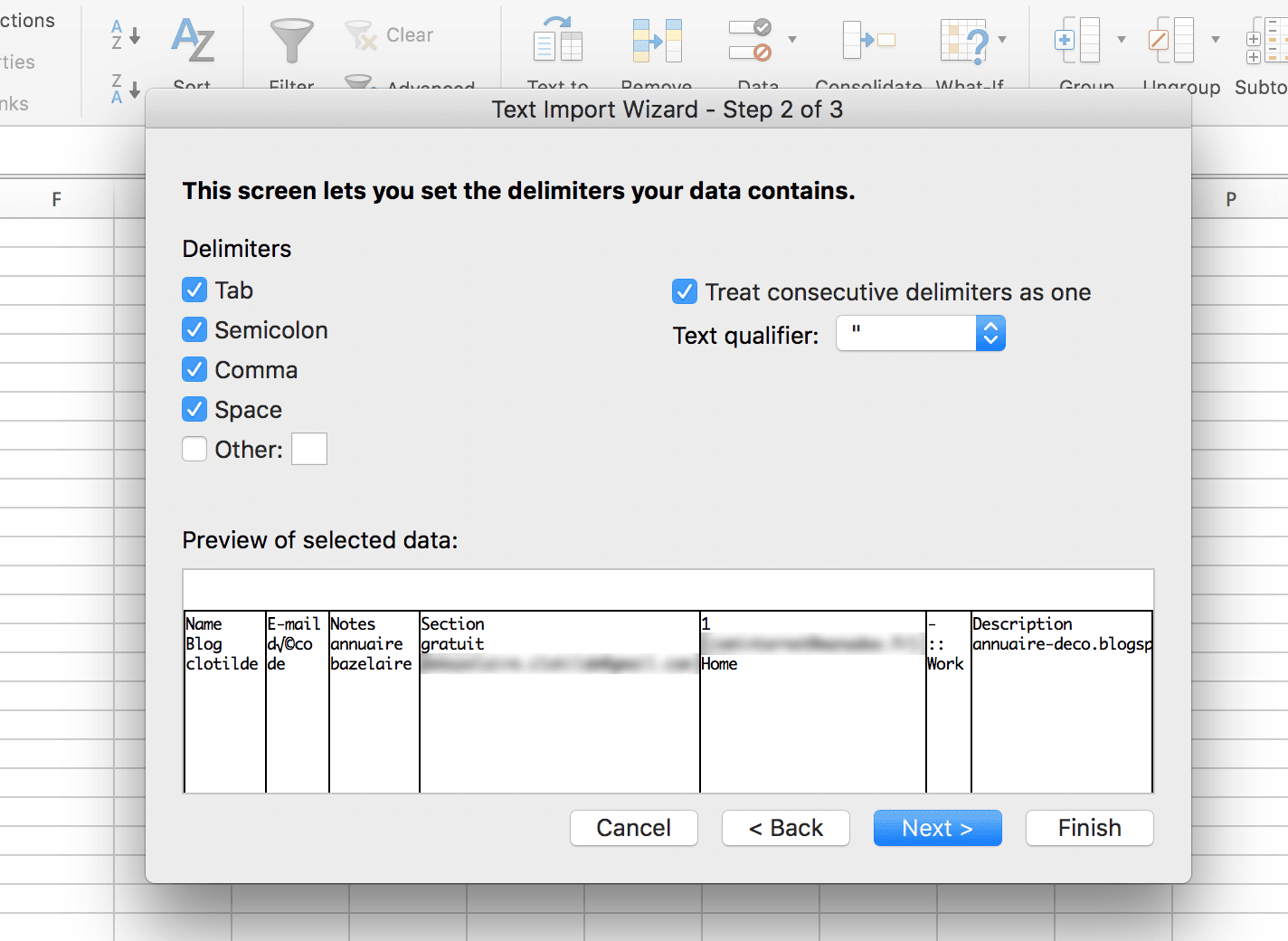
Task: Click the Consolidate icon in ribbon
Action: (867, 41)
